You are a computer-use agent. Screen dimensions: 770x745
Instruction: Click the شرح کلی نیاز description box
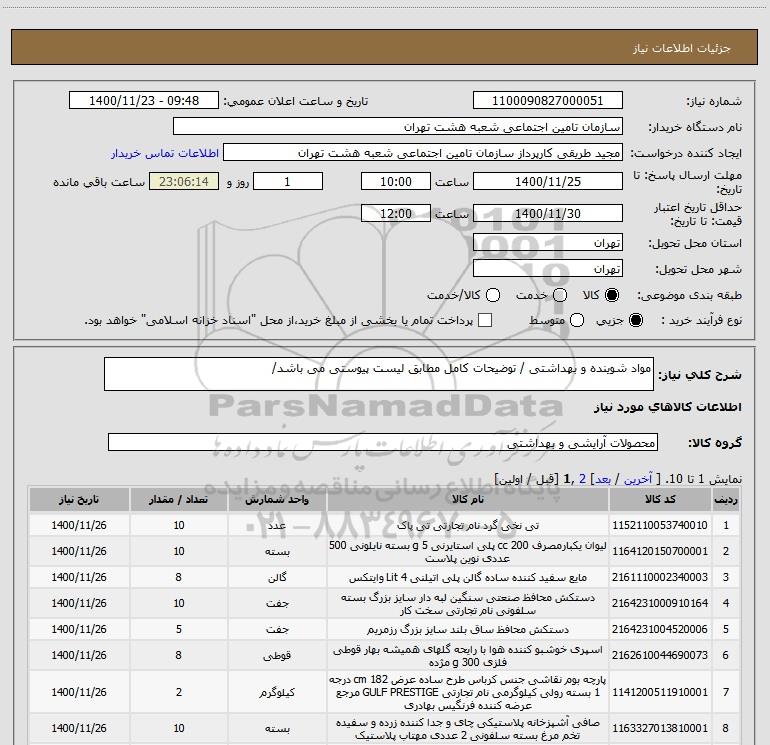379,374
